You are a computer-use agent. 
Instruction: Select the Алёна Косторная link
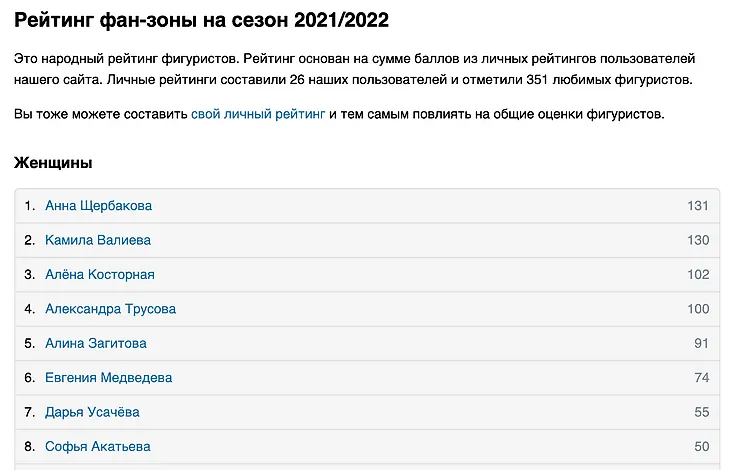(100, 274)
